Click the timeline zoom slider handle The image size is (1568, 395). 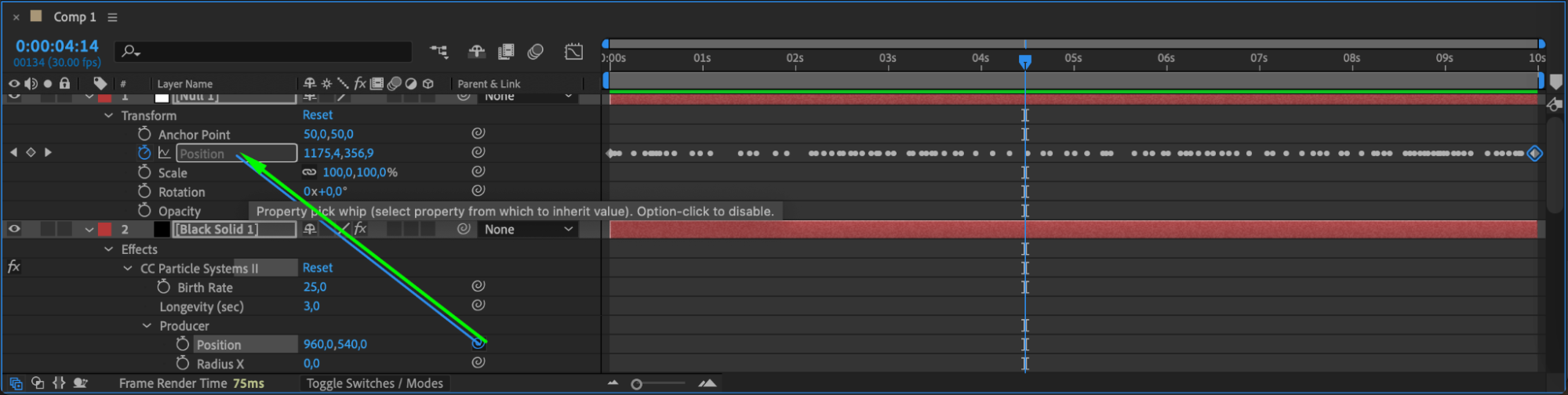(637, 384)
